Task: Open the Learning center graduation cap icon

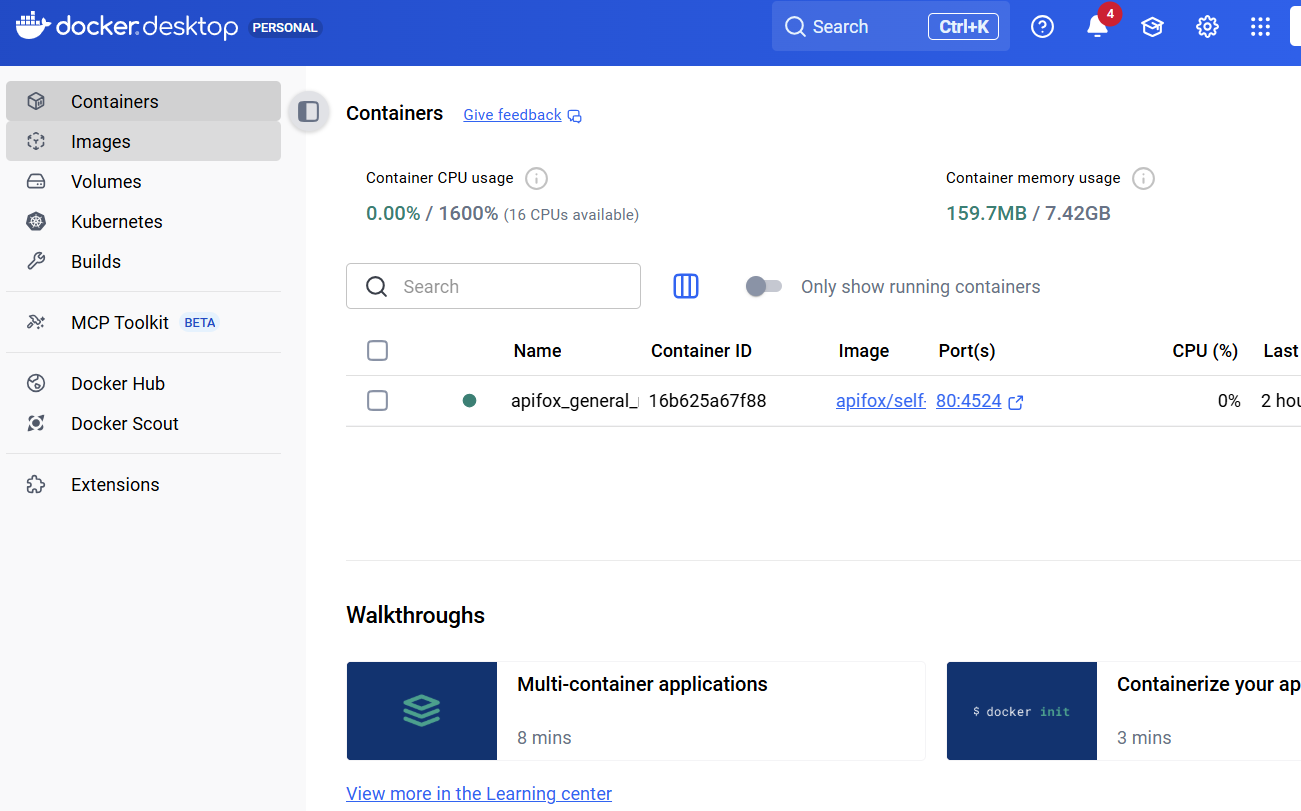Action: (1152, 27)
